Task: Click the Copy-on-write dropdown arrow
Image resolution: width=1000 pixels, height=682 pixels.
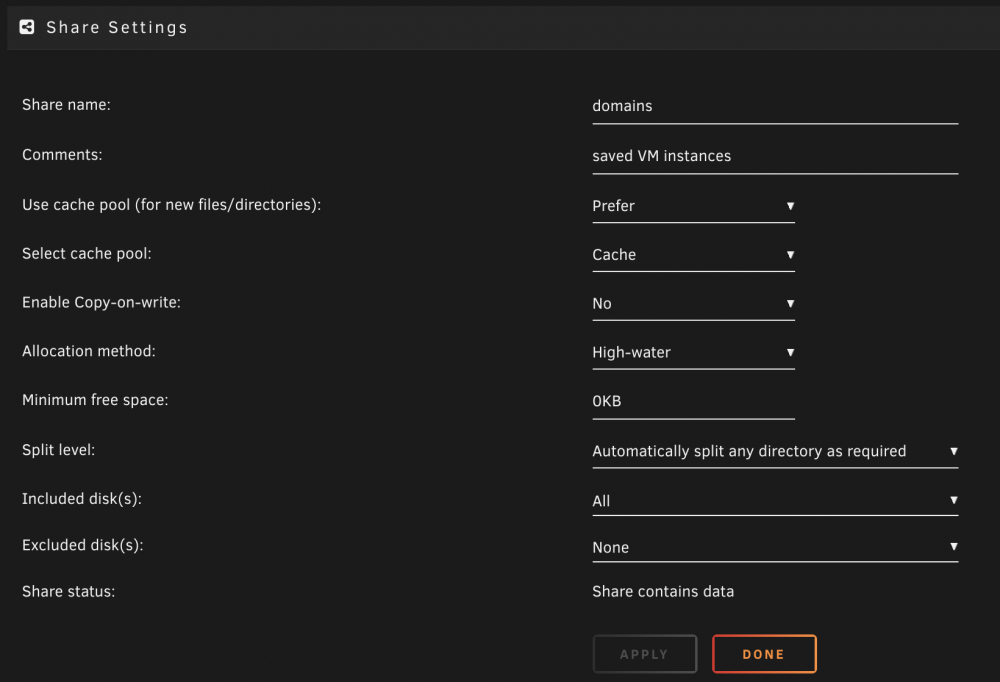Action: pos(790,304)
